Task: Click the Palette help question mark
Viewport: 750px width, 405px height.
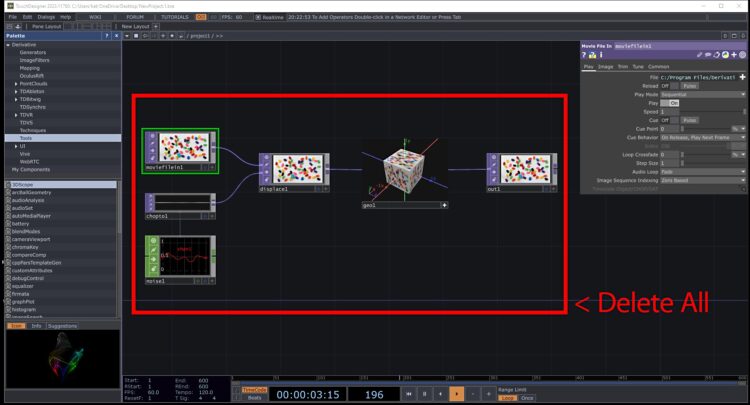Action: pos(107,36)
